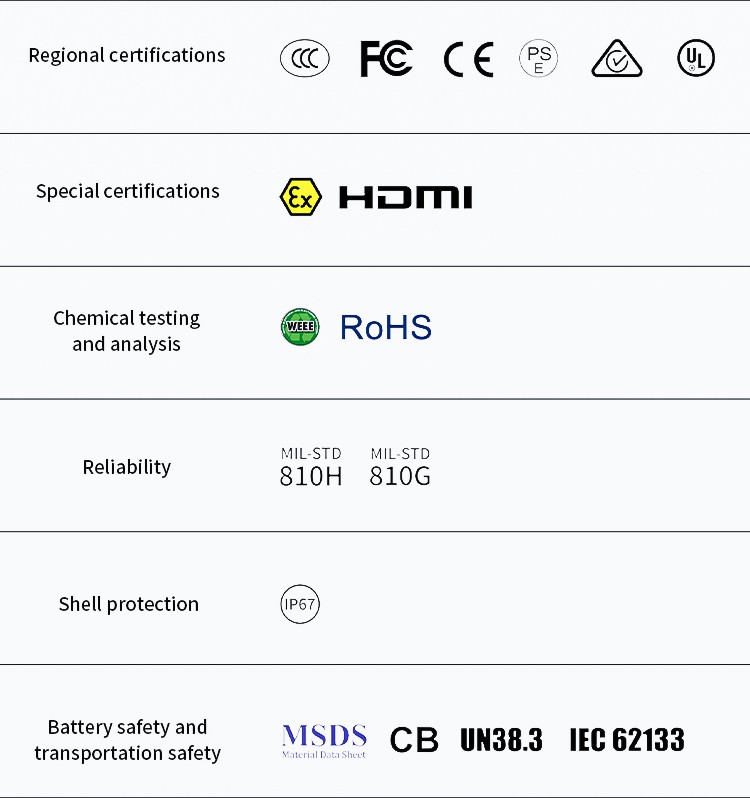Select the RCM triangle checkmark logo
This screenshot has width=750, height=798.
click(x=617, y=59)
